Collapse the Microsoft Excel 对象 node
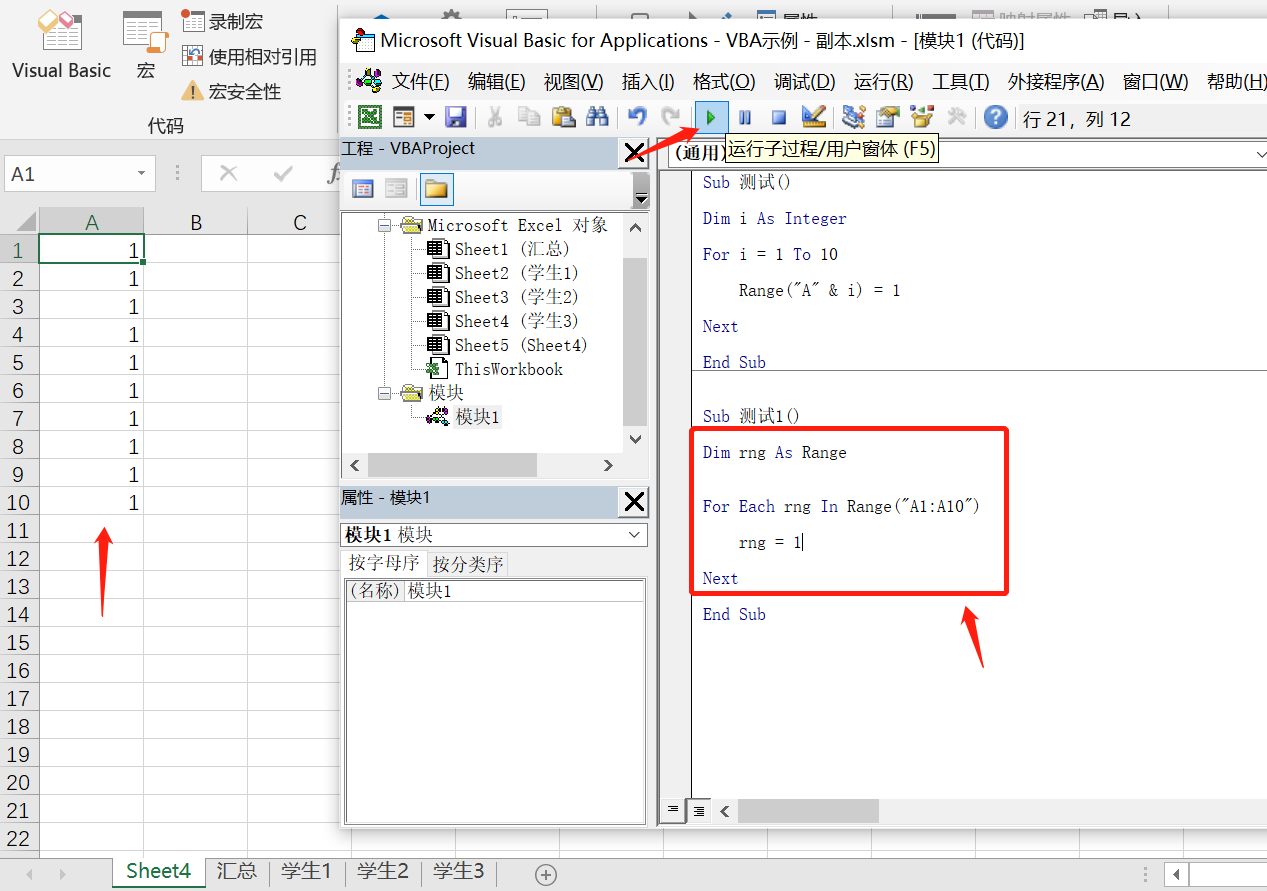This screenshot has width=1267, height=891. click(384, 225)
